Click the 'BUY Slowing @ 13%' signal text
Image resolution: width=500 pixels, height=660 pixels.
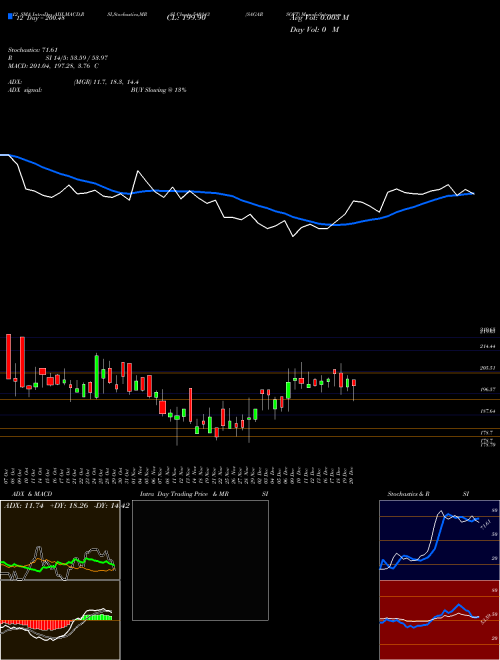tap(158, 90)
